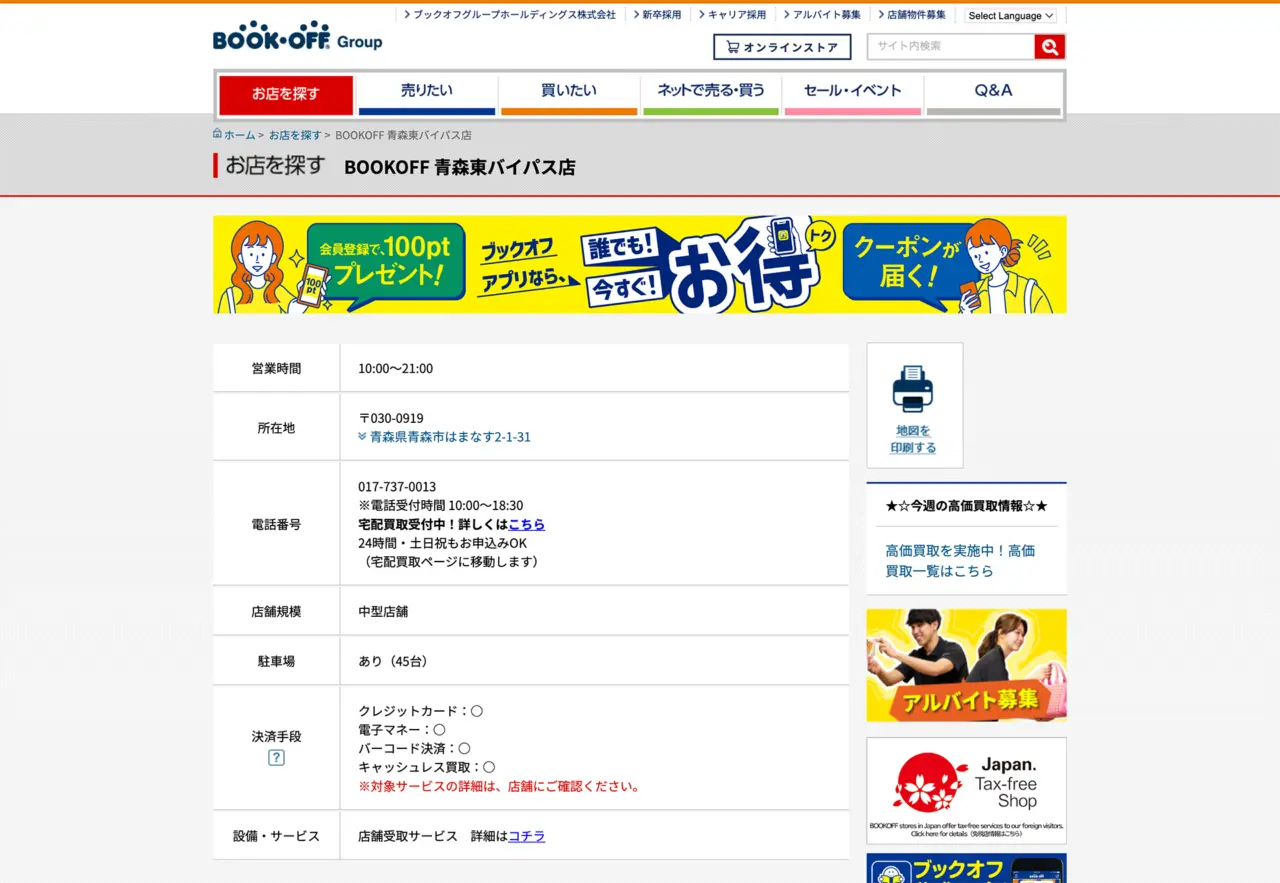The height and width of the screenshot is (883, 1280).
Task: Select the セール・イベント navigation tab
Action: point(853,95)
